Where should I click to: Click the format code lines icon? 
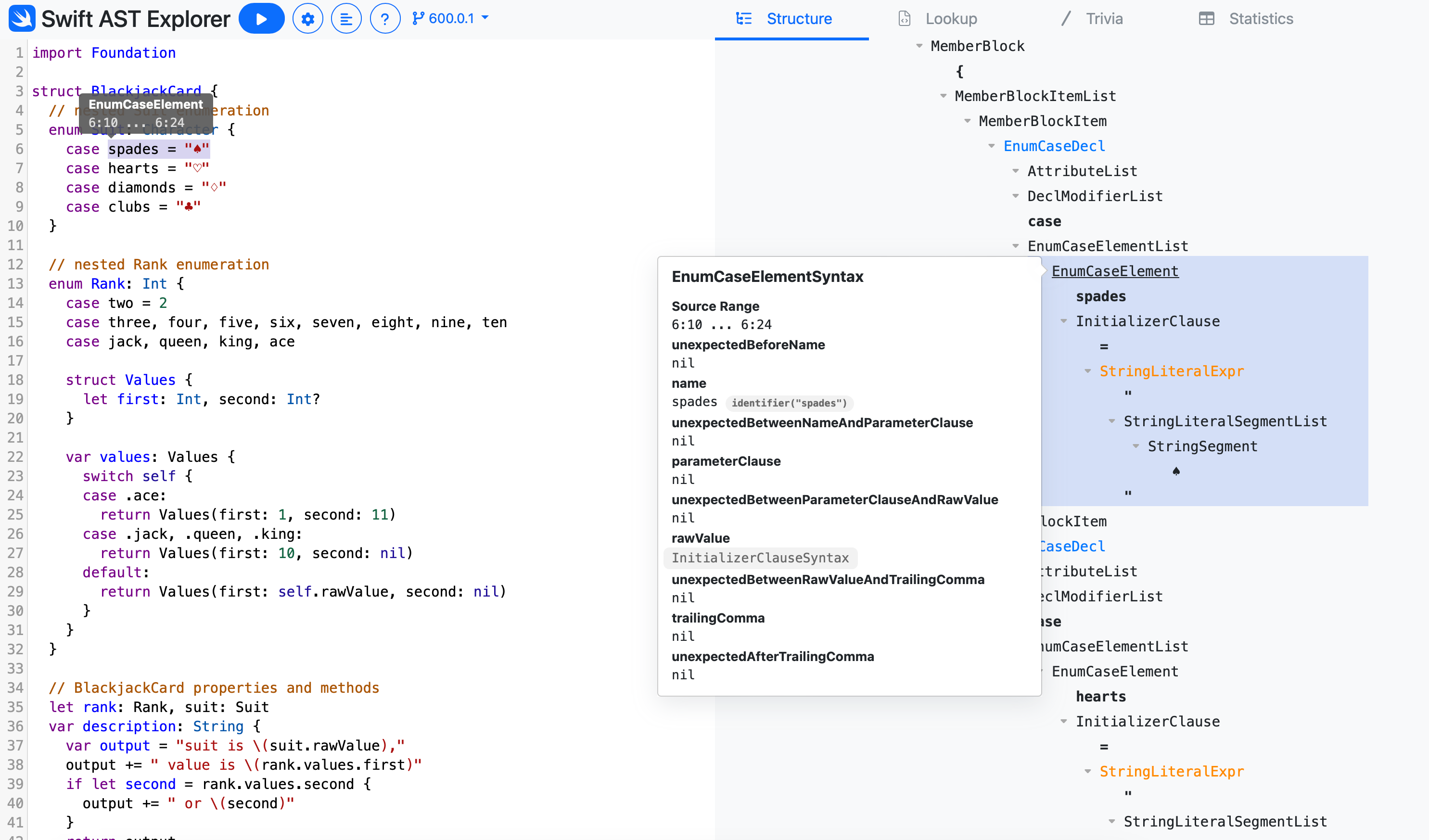(x=346, y=19)
